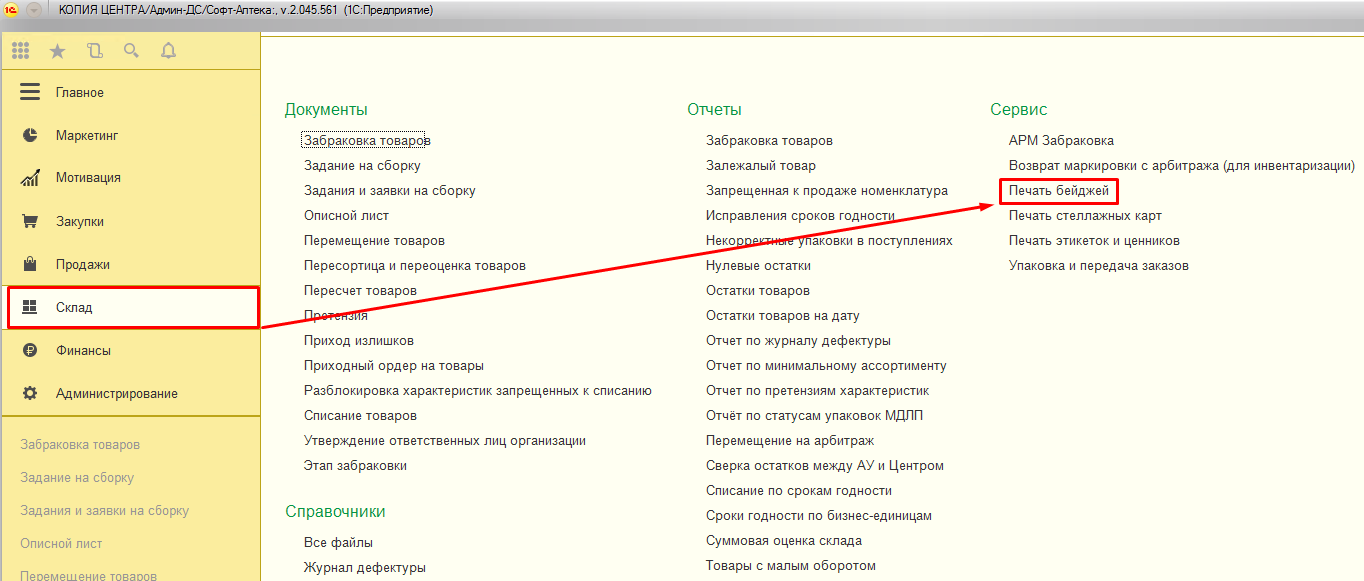The height and width of the screenshot is (581, 1364).
Task: Open Favorites via the star icon
Action: coord(57,51)
